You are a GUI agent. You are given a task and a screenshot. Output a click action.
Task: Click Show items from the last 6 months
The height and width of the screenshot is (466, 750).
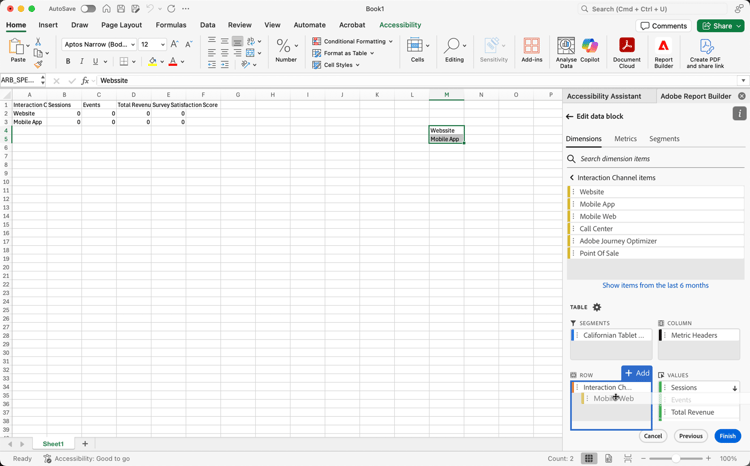tap(655, 285)
